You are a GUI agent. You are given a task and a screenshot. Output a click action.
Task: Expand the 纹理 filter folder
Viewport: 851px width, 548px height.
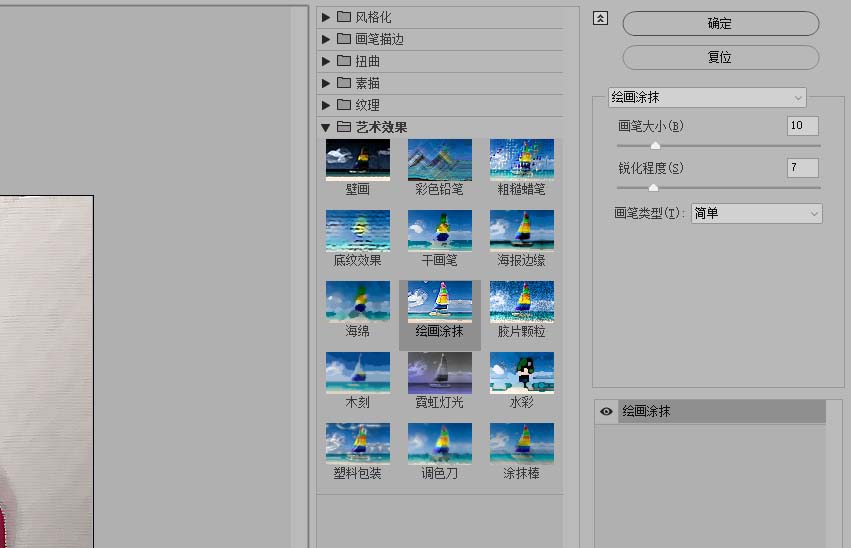pyautogui.click(x=326, y=105)
